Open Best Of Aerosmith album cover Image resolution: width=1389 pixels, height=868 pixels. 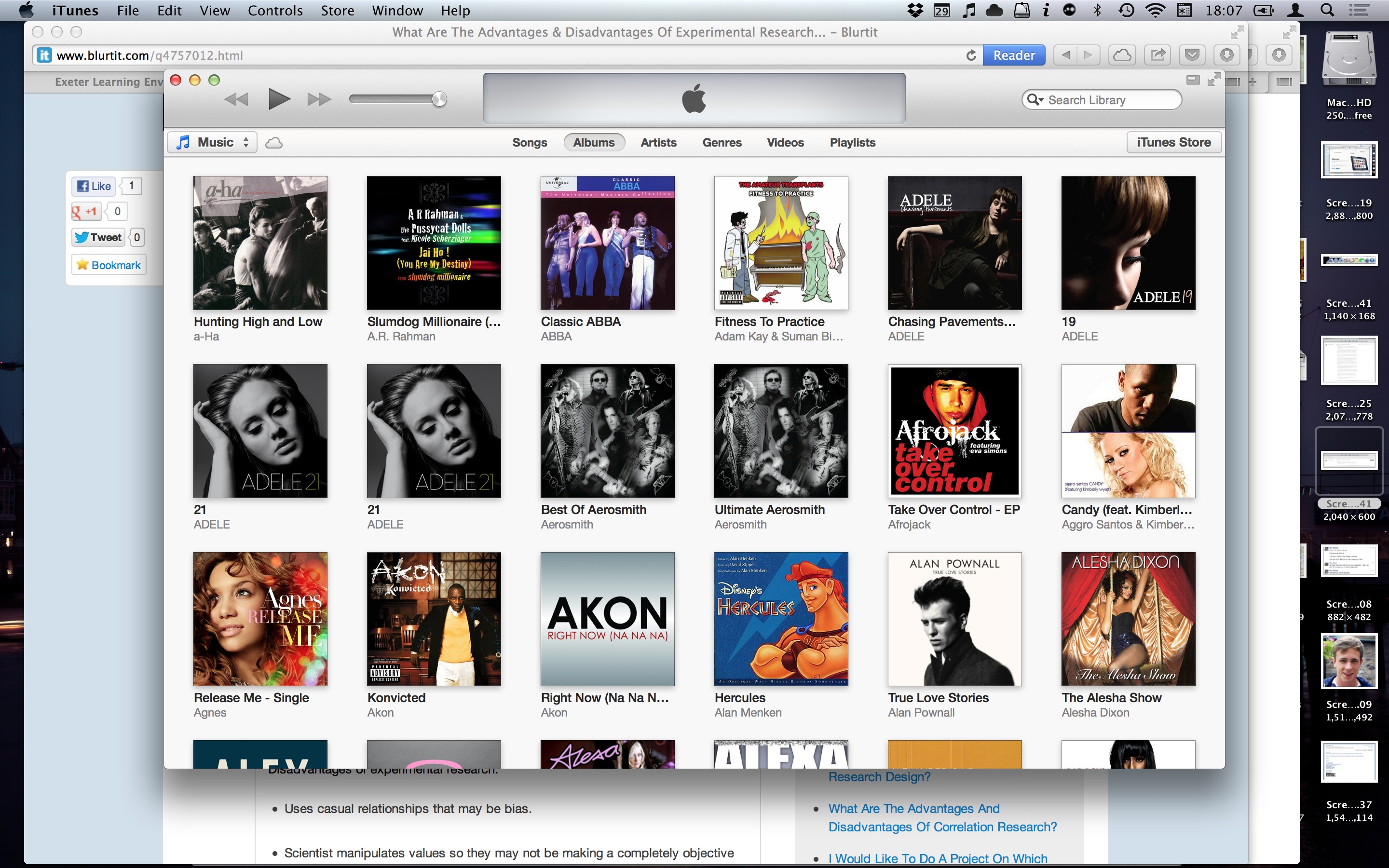pyautogui.click(x=607, y=431)
